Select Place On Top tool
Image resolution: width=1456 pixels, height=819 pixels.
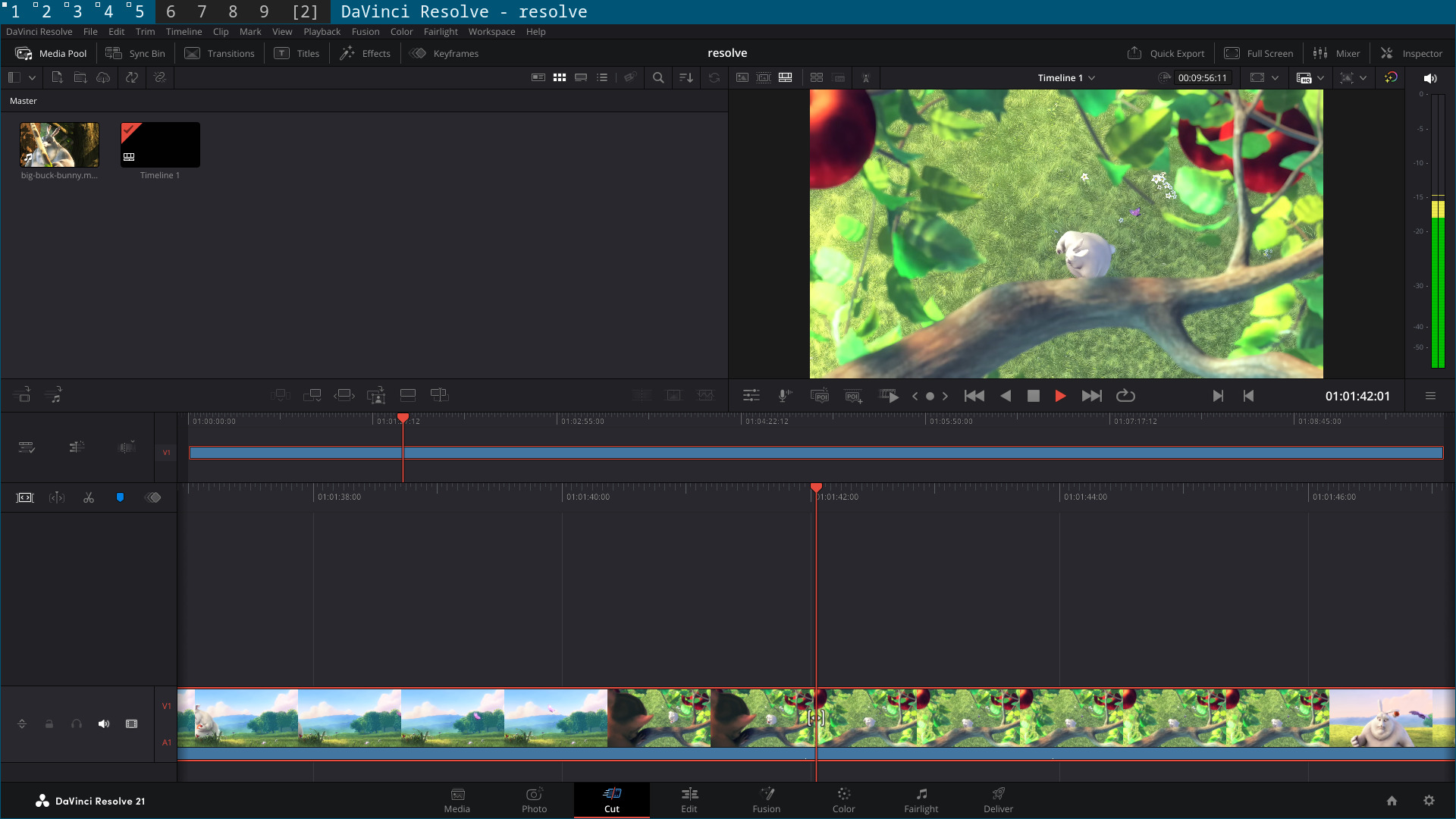[408, 395]
